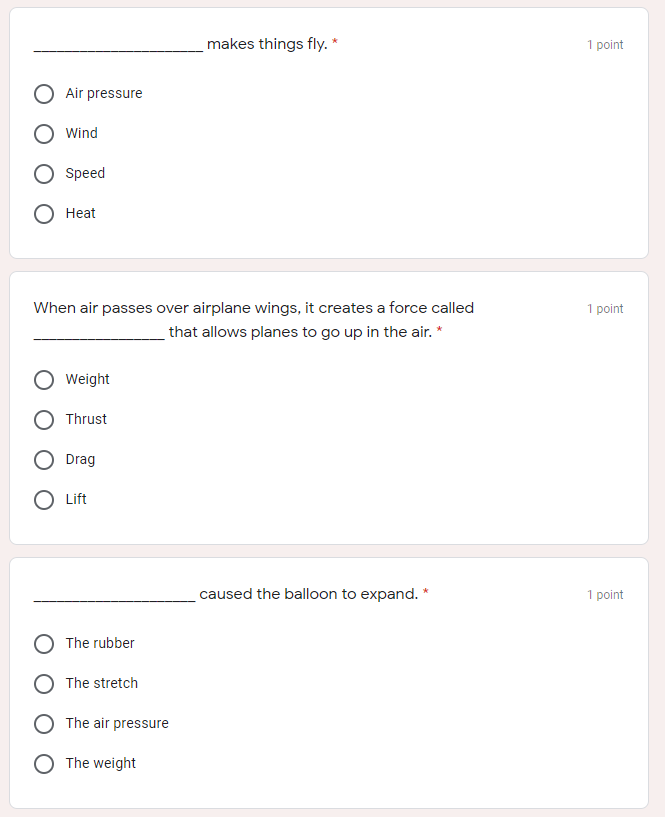Viewport: 665px width, 817px height.
Task: Click the "1 point" label on the airplane wings question
Action: (x=605, y=309)
